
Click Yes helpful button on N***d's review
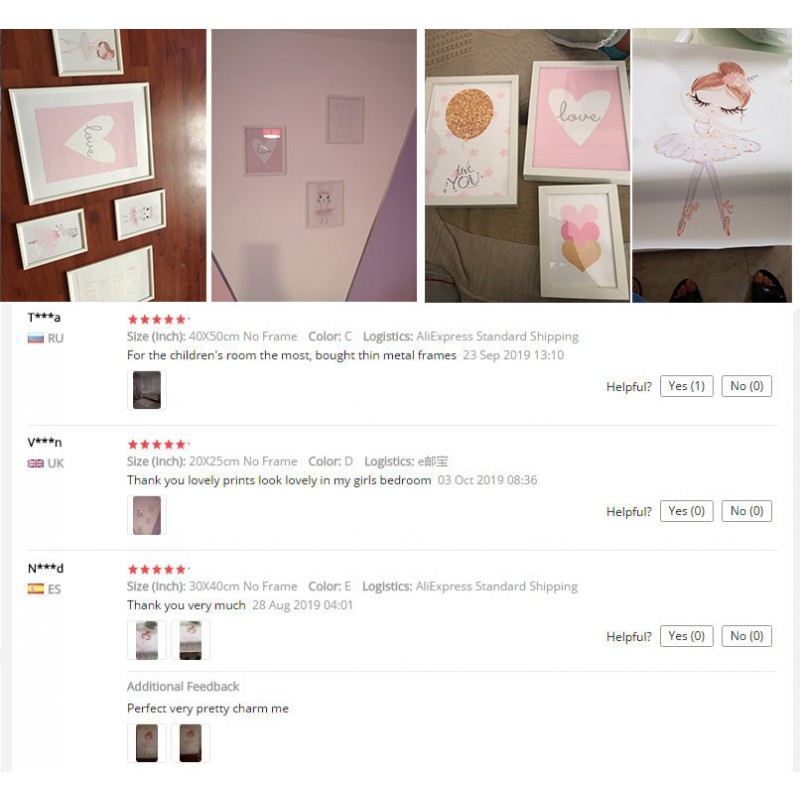(x=686, y=636)
